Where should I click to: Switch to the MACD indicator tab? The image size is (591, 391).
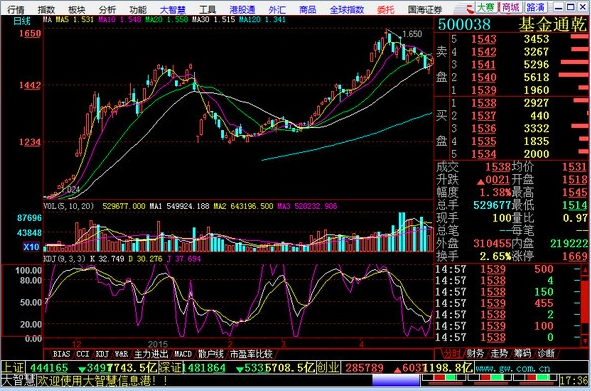[183, 354]
